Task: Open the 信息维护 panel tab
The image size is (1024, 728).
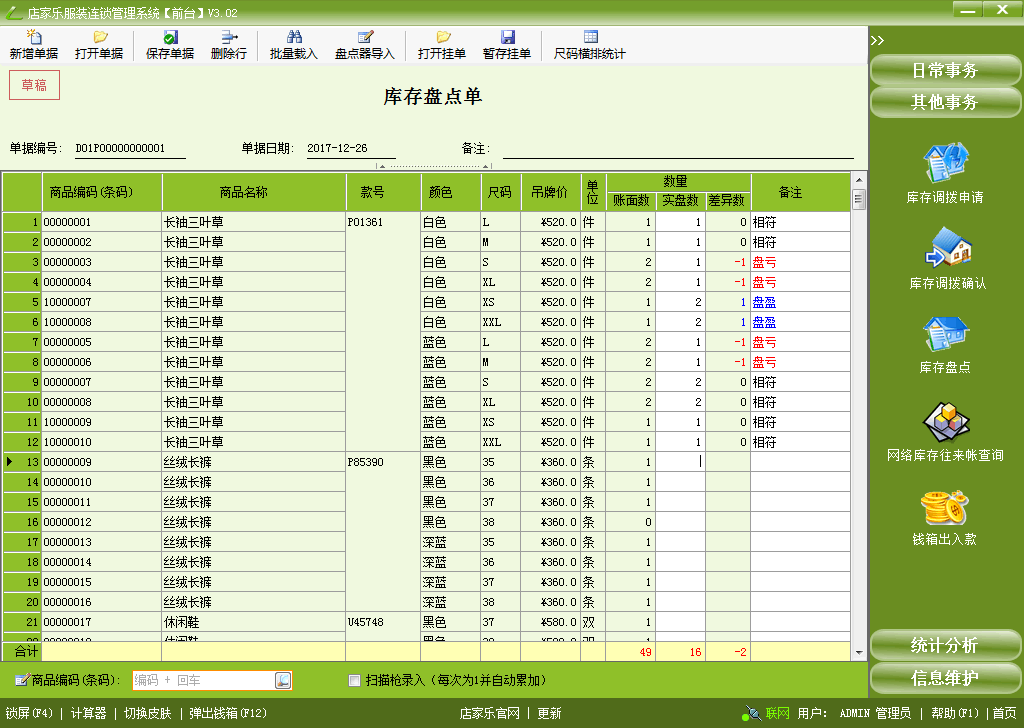Action: (945, 678)
